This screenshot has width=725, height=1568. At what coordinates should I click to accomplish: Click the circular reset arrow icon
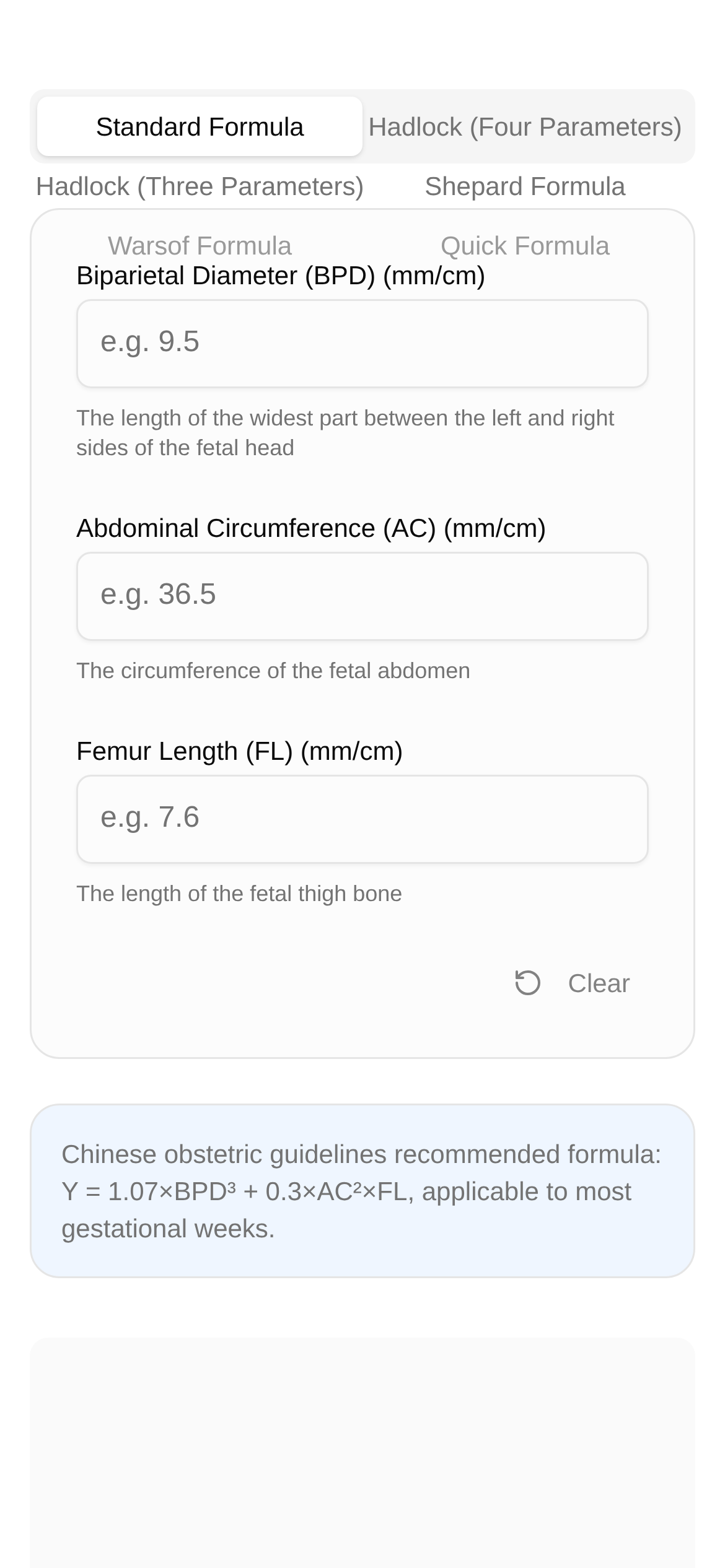[528, 983]
